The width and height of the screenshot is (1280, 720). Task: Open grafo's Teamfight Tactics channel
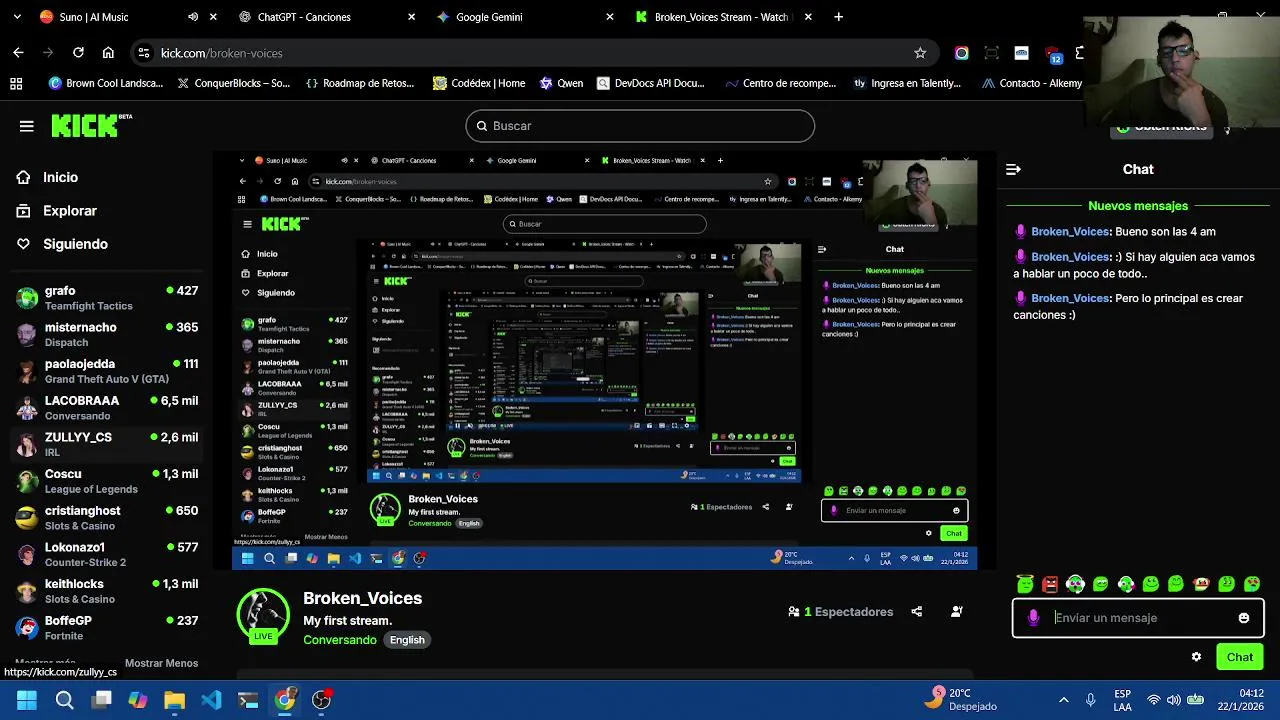tap(107, 298)
